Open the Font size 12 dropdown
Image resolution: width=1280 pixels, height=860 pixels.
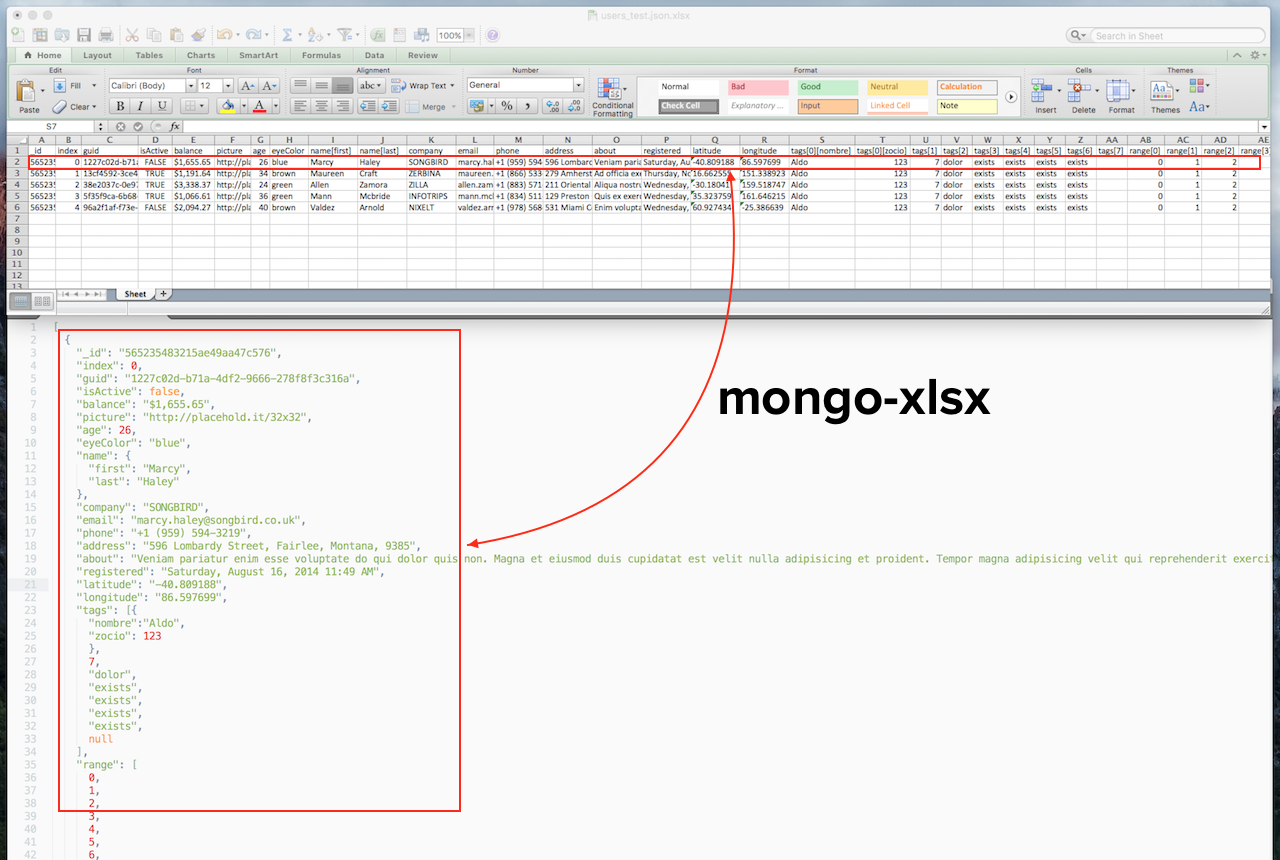[228, 86]
